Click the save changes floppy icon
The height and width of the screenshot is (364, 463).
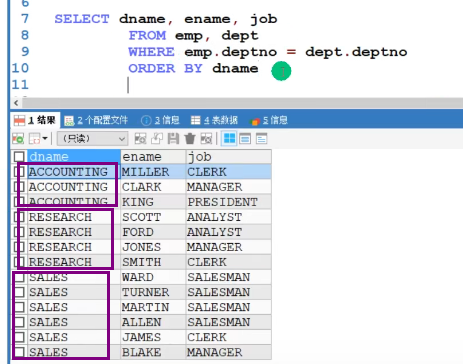point(173,138)
